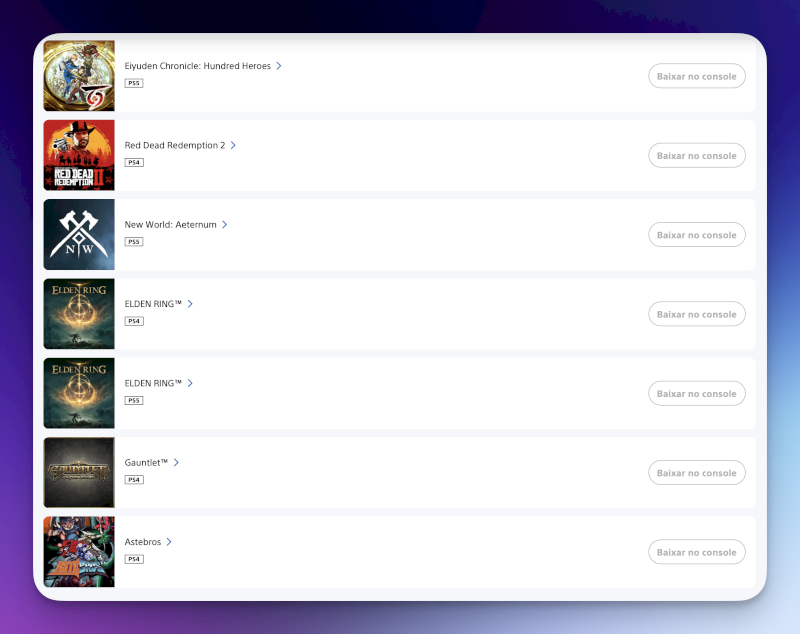Click Baixar no console for Eiyuden Chronicle
This screenshot has height=634, width=800.
pyautogui.click(x=696, y=76)
